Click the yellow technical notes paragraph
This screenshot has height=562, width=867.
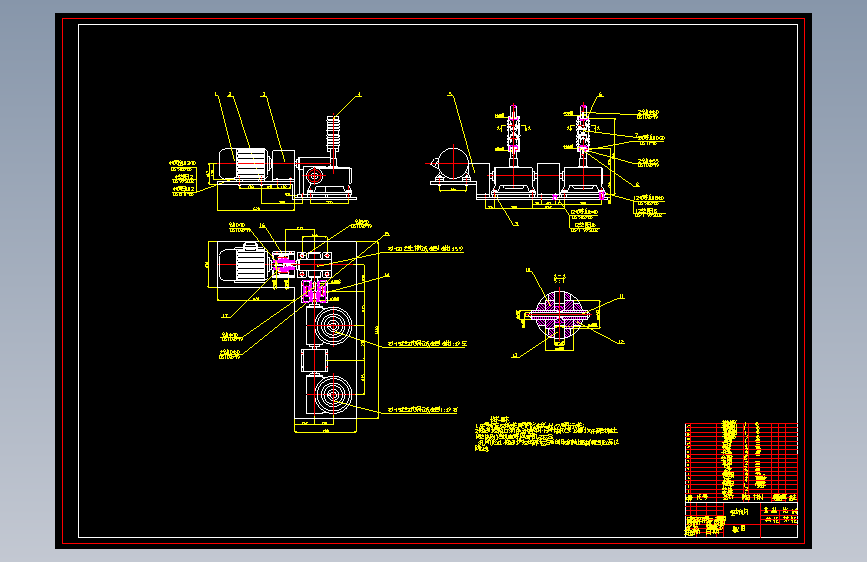tap(546, 435)
